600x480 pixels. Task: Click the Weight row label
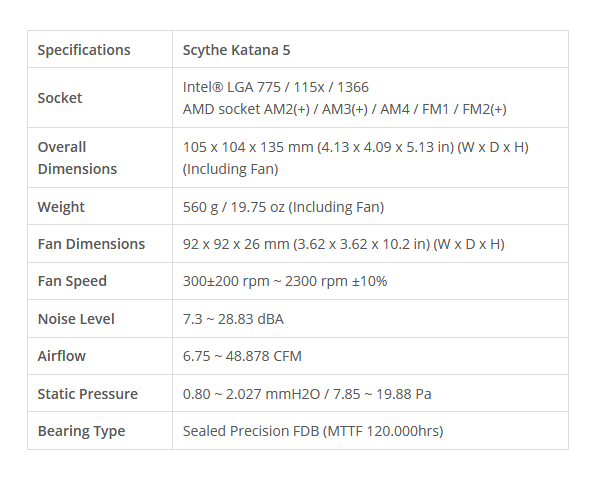tap(61, 207)
